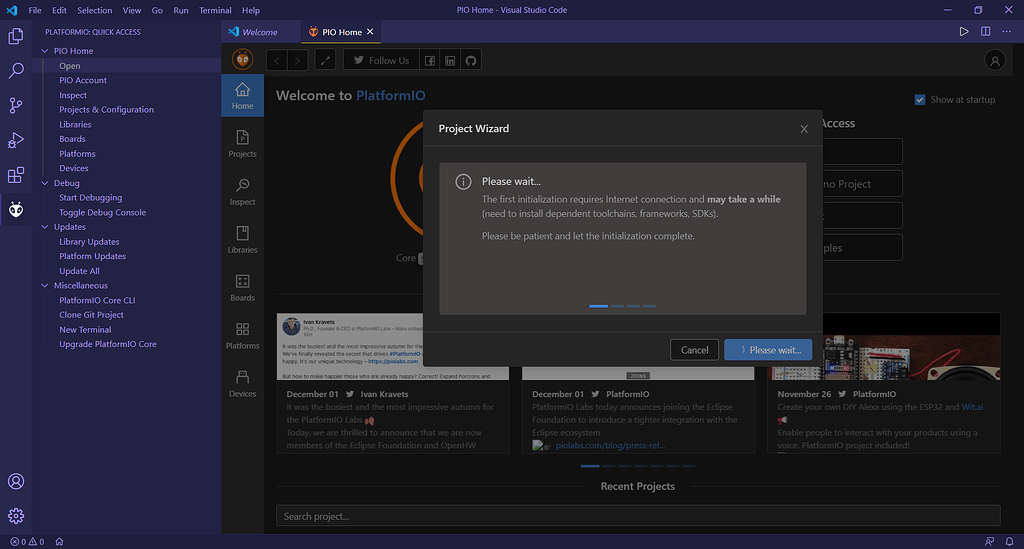The height and width of the screenshot is (549, 1024).
Task: Select the PlatformIO alien icon in activity bar
Action: tap(16, 210)
